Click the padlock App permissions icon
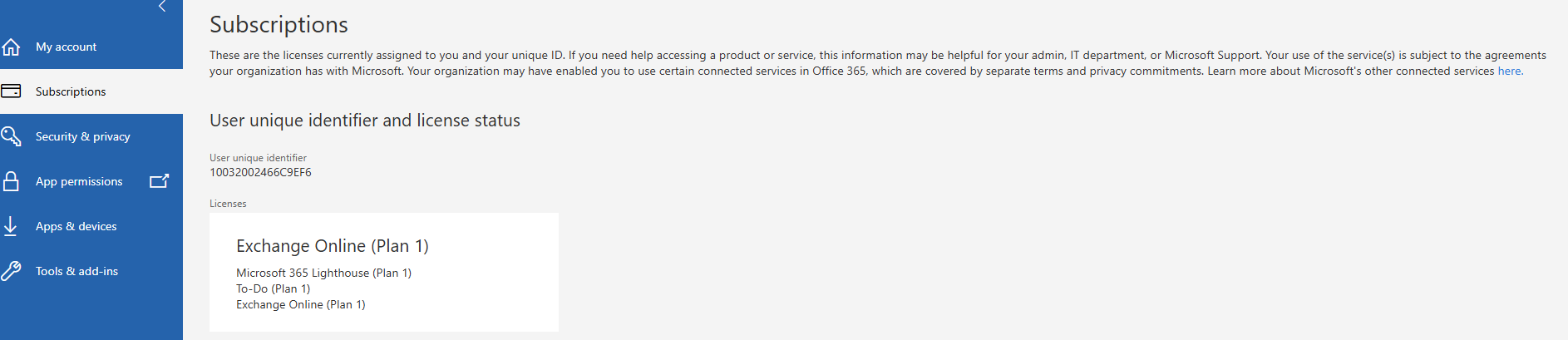Image resolution: width=1568 pixels, height=340 pixels. pyautogui.click(x=12, y=181)
